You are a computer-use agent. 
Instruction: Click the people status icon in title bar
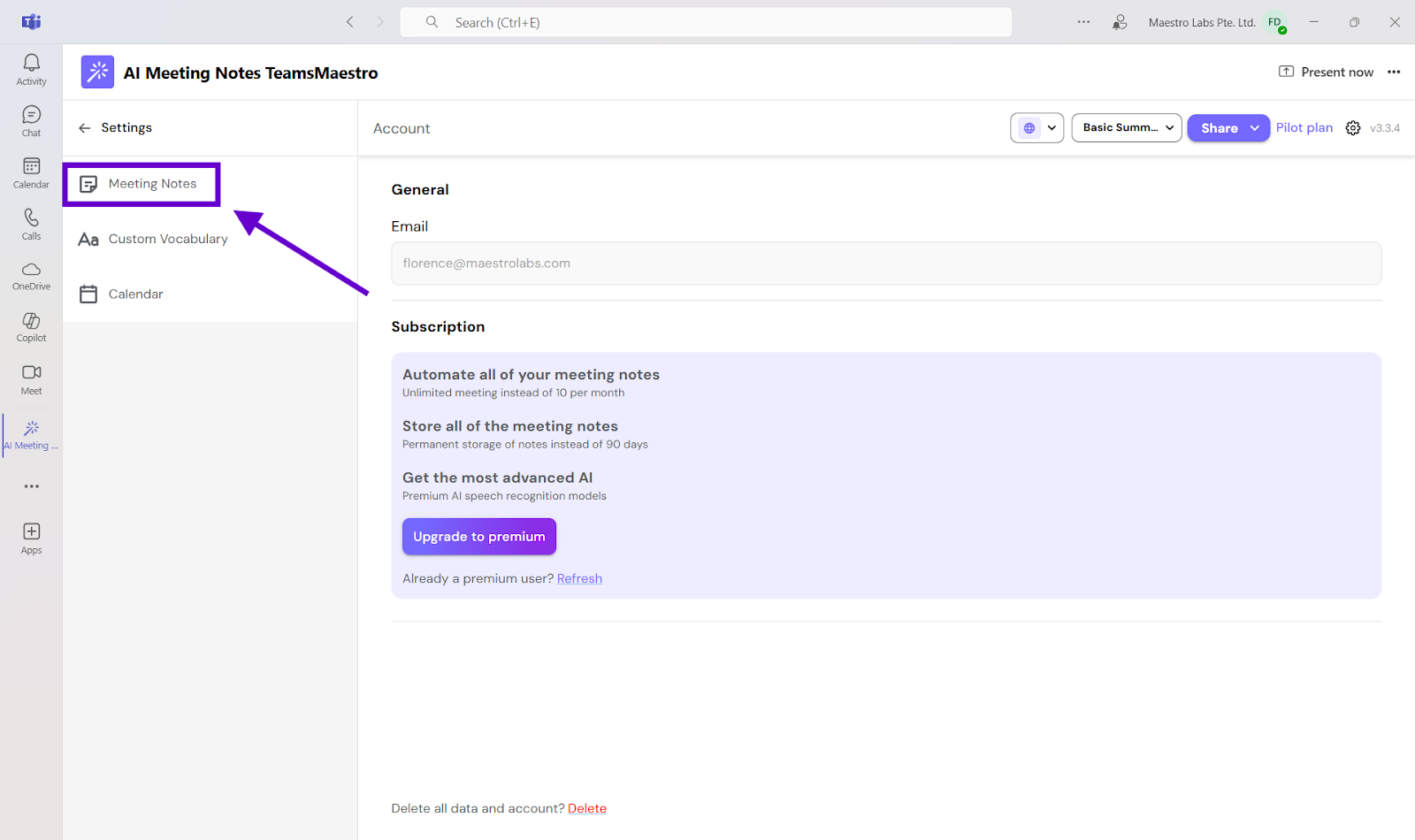pyautogui.click(x=1120, y=22)
